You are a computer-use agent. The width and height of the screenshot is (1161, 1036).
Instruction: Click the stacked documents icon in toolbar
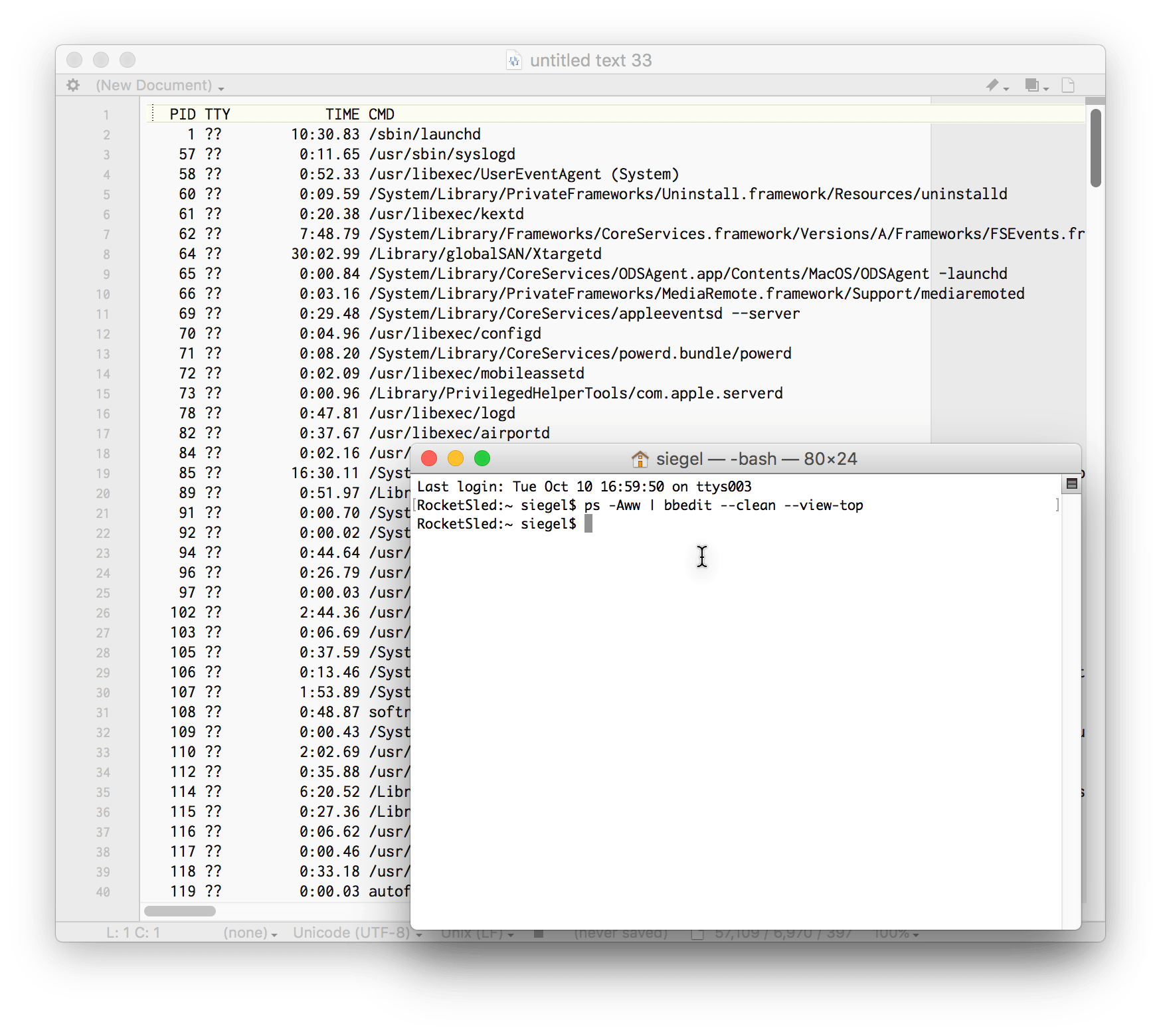1033,85
